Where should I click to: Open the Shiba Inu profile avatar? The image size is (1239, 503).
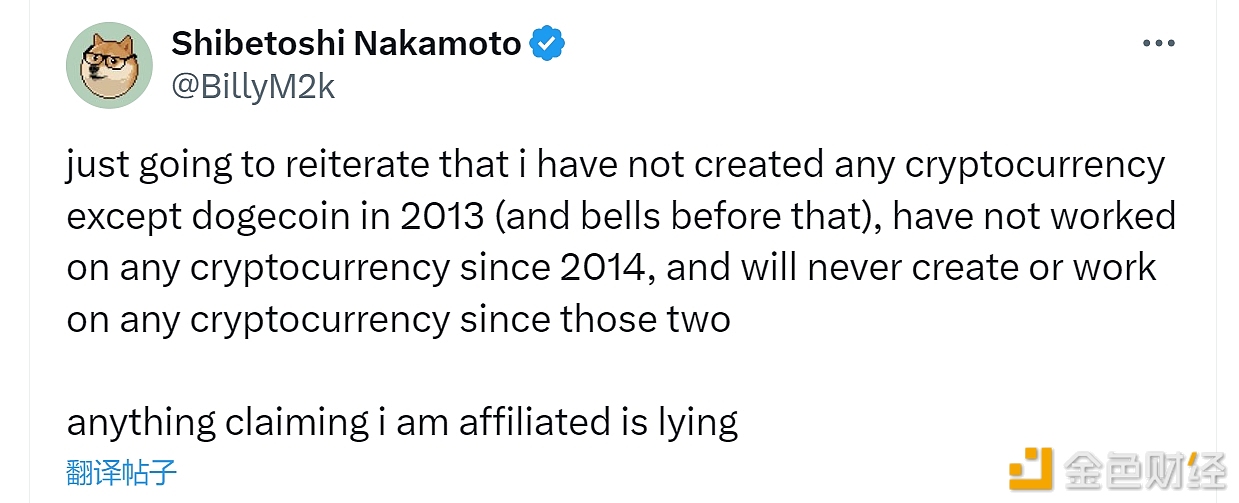(108, 65)
